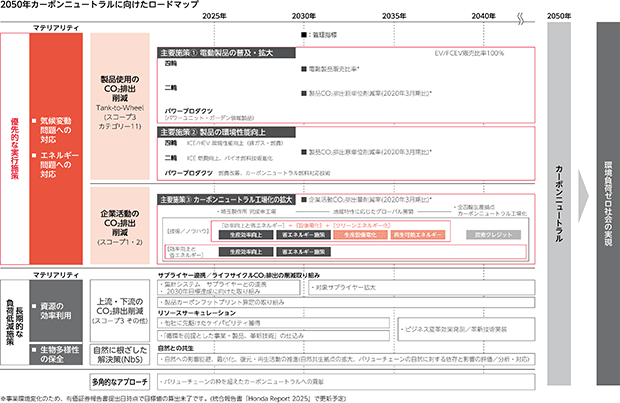Screen dimensions: 620x403
Task: Click the 'リソースサーキュレーション' heading
Action: pyautogui.click(x=197, y=313)
